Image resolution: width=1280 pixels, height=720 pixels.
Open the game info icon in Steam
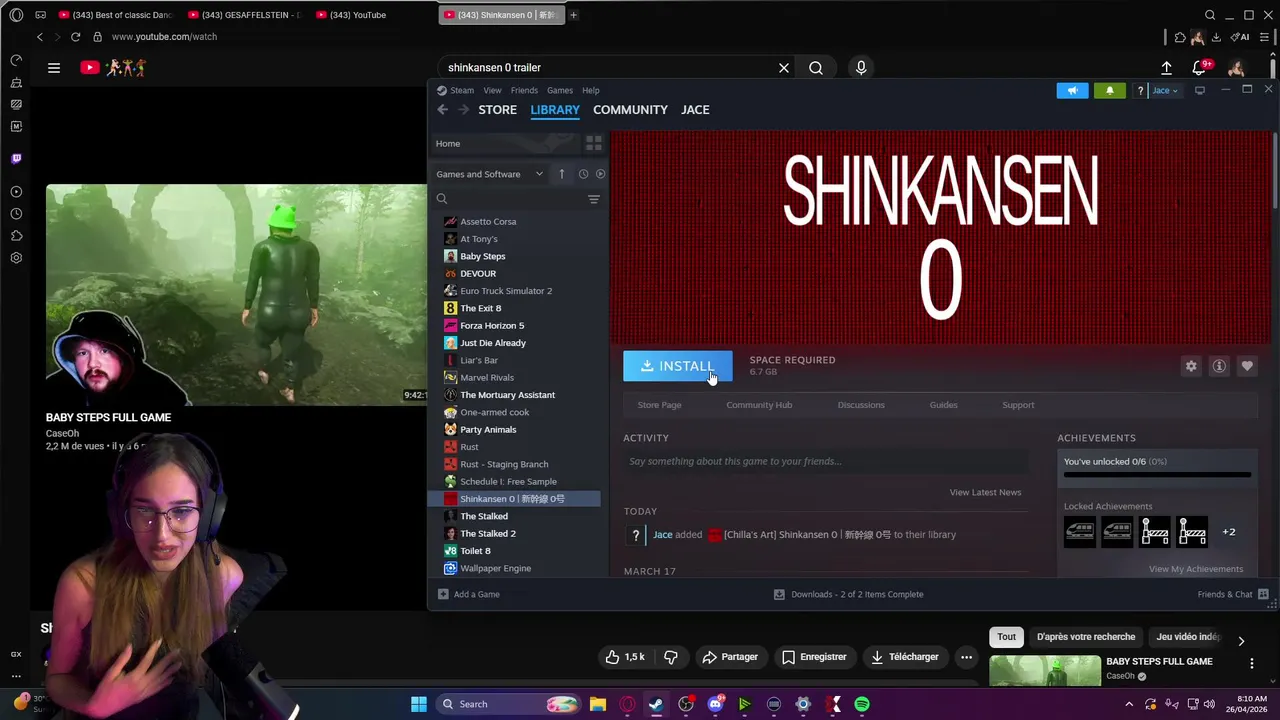click(1219, 366)
